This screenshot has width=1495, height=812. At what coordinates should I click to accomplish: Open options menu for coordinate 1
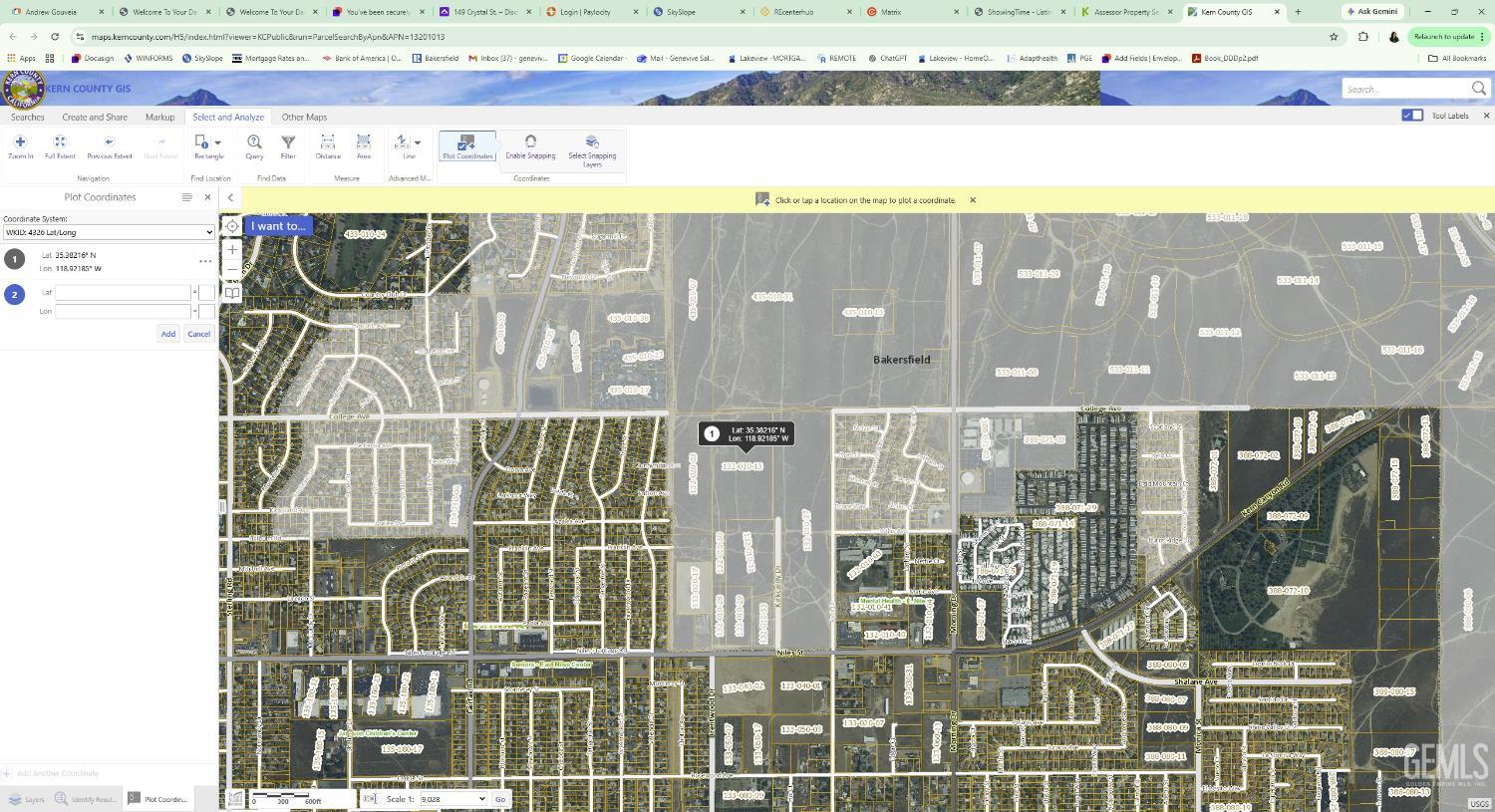click(204, 261)
